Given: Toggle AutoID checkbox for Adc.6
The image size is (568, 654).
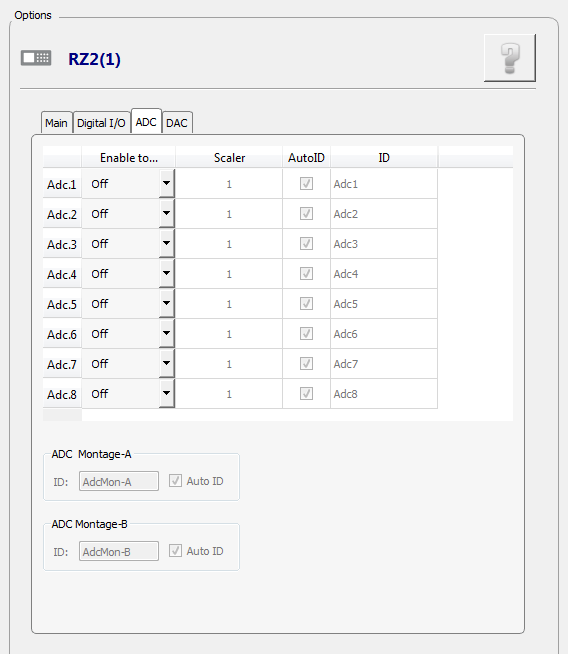Looking at the screenshot, I should 307,334.
